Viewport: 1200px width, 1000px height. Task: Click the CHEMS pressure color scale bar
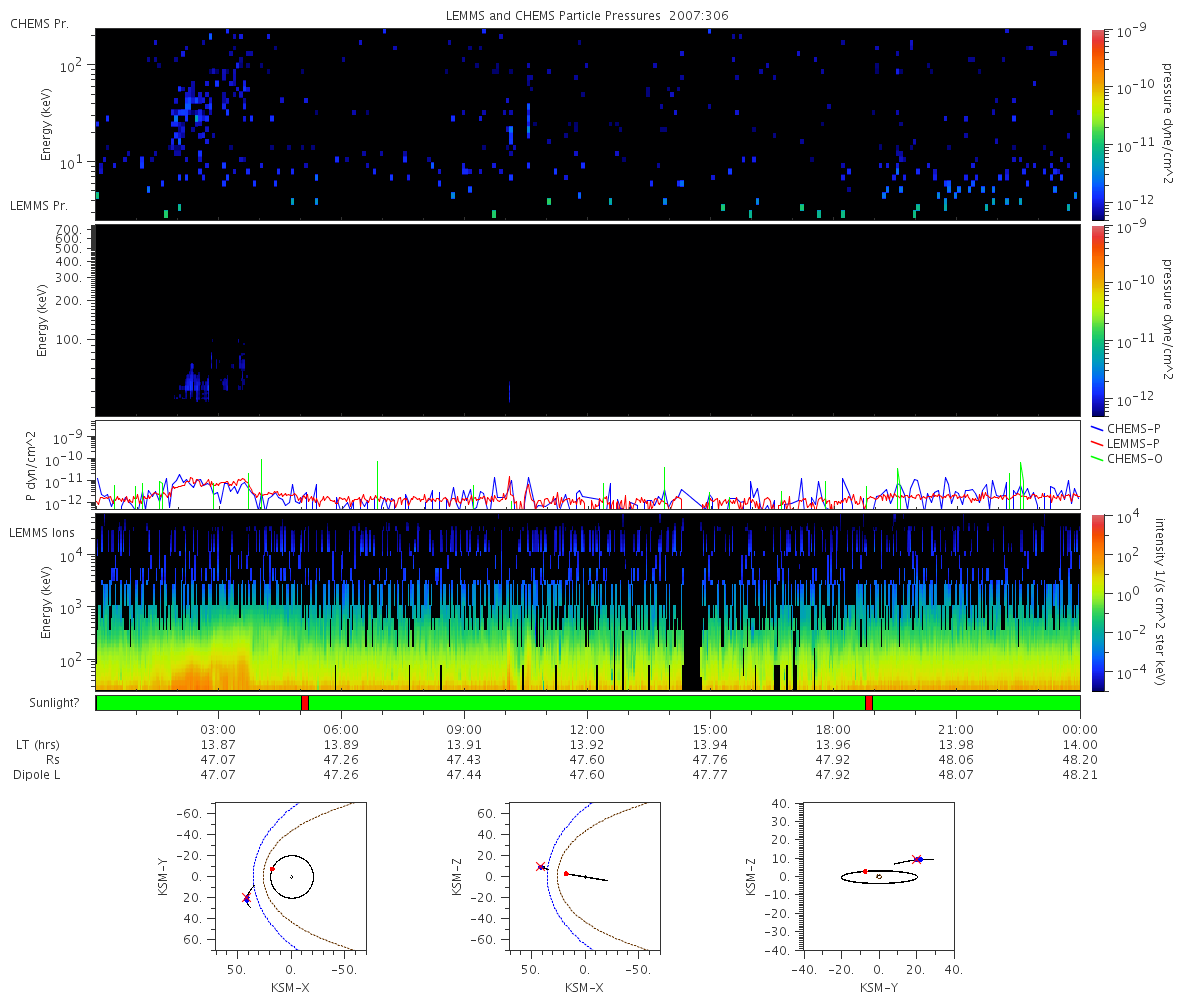tap(1097, 122)
